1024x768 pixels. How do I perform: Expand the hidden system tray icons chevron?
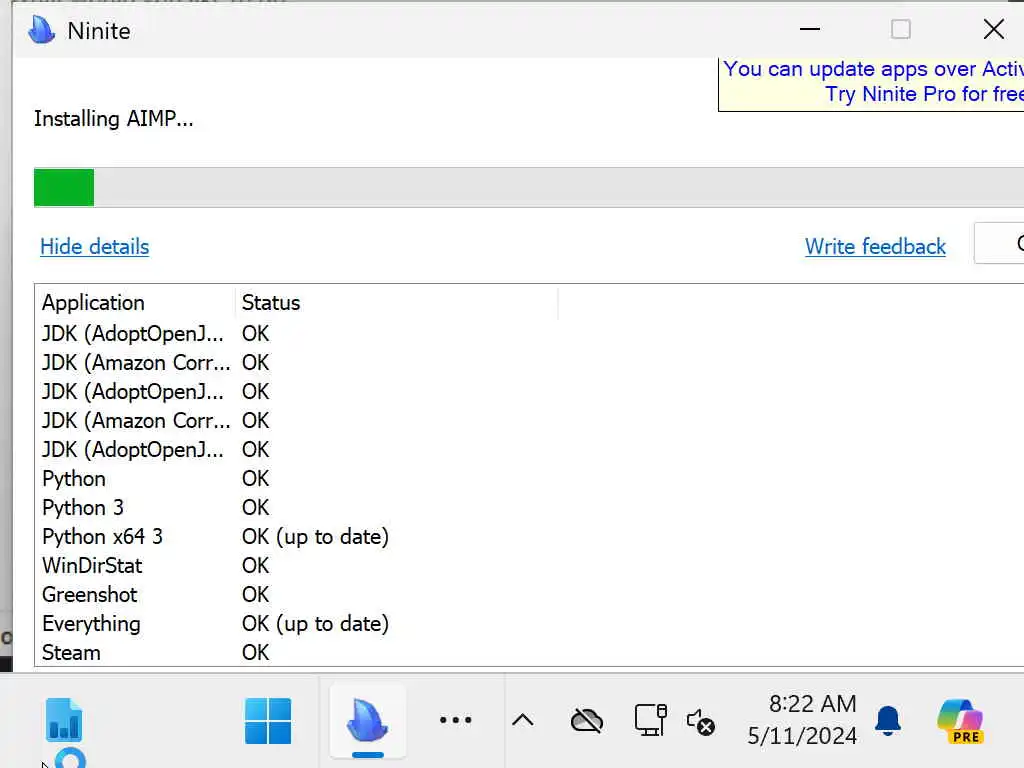pyautogui.click(x=522, y=720)
